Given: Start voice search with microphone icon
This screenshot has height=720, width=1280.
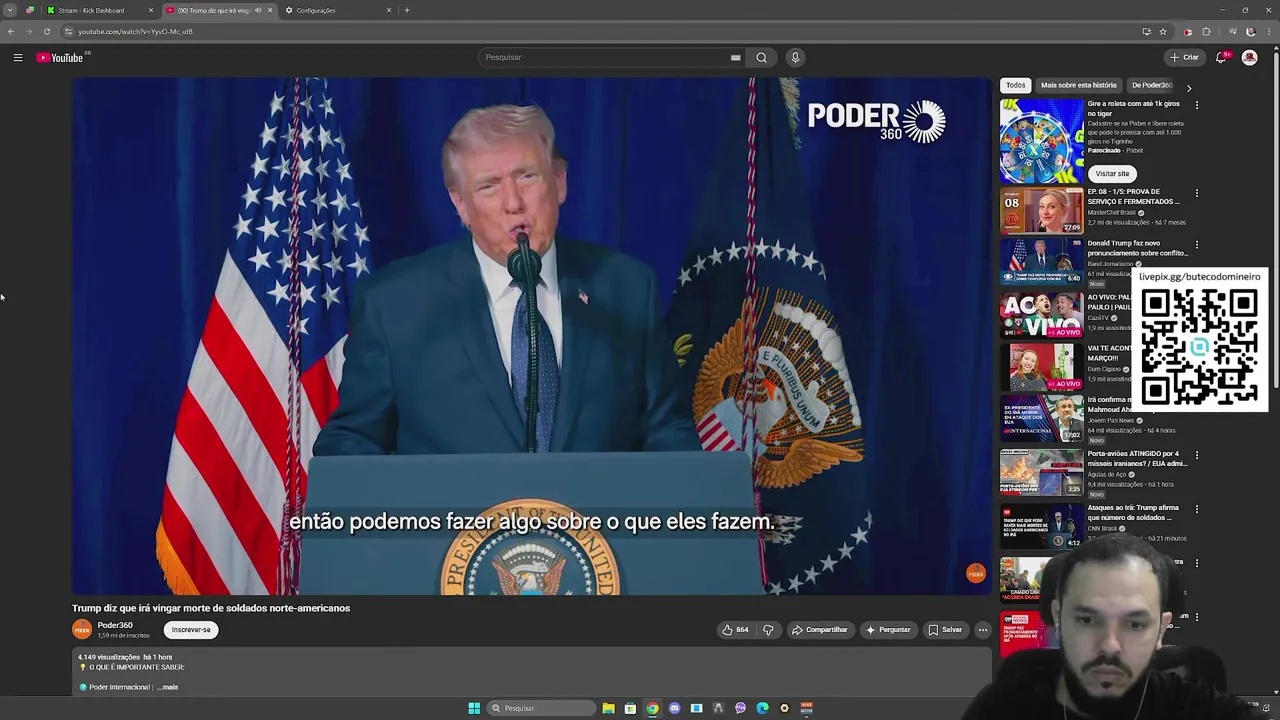Looking at the screenshot, I should pos(795,57).
